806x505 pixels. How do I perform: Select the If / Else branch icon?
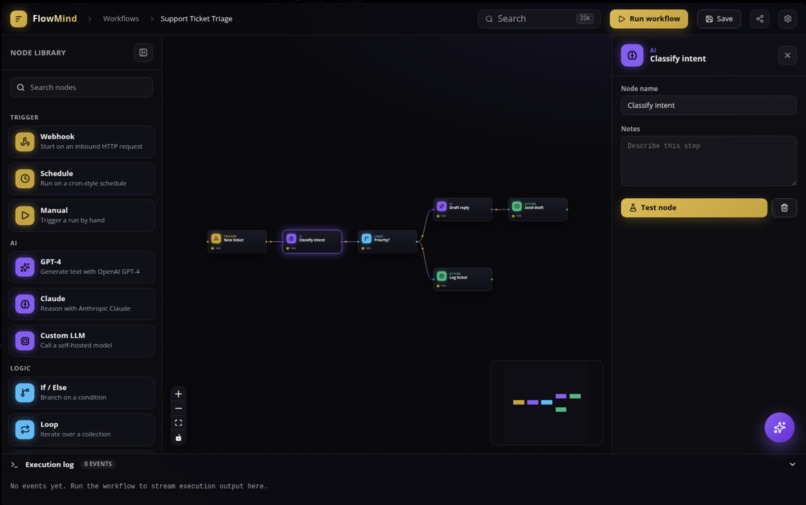click(x=25, y=392)
